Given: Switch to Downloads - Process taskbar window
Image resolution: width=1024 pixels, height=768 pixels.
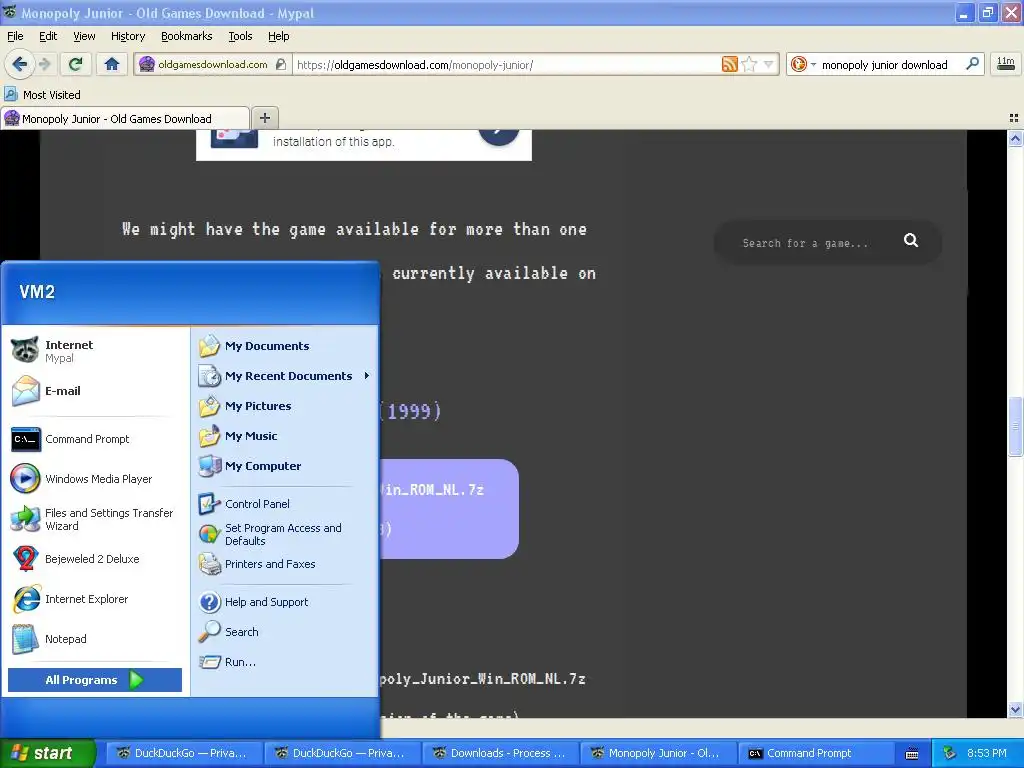Looking at the screenshot, I should click(501, 753).
